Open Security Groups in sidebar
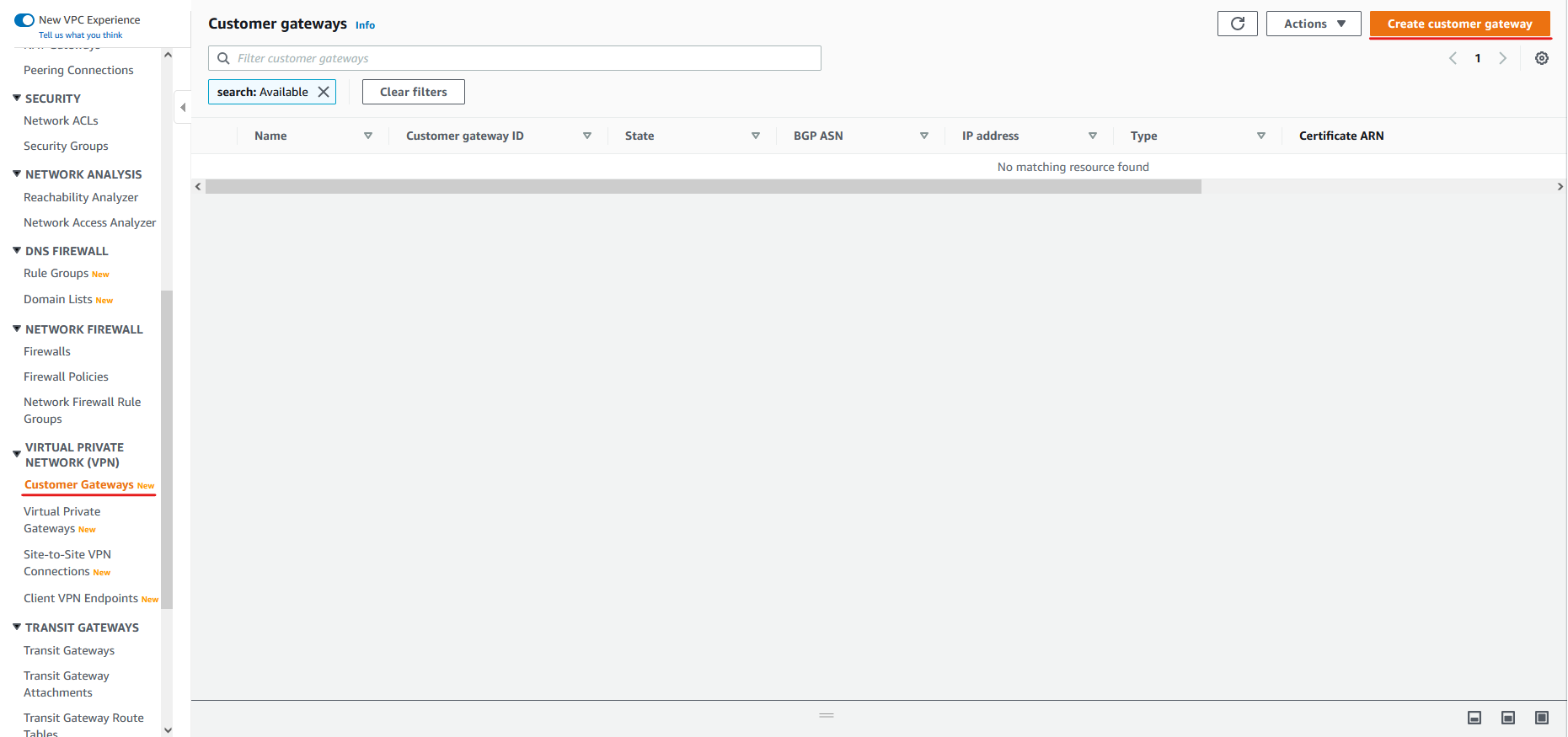 click(66, 146)
